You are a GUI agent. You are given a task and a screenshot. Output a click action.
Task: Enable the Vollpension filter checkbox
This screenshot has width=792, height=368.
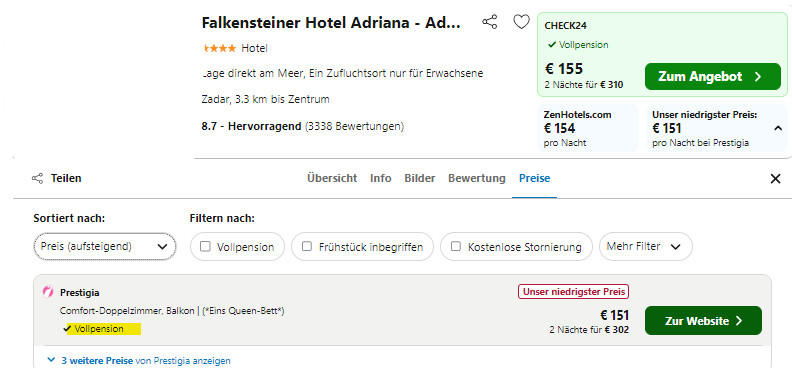click(205, 247)
